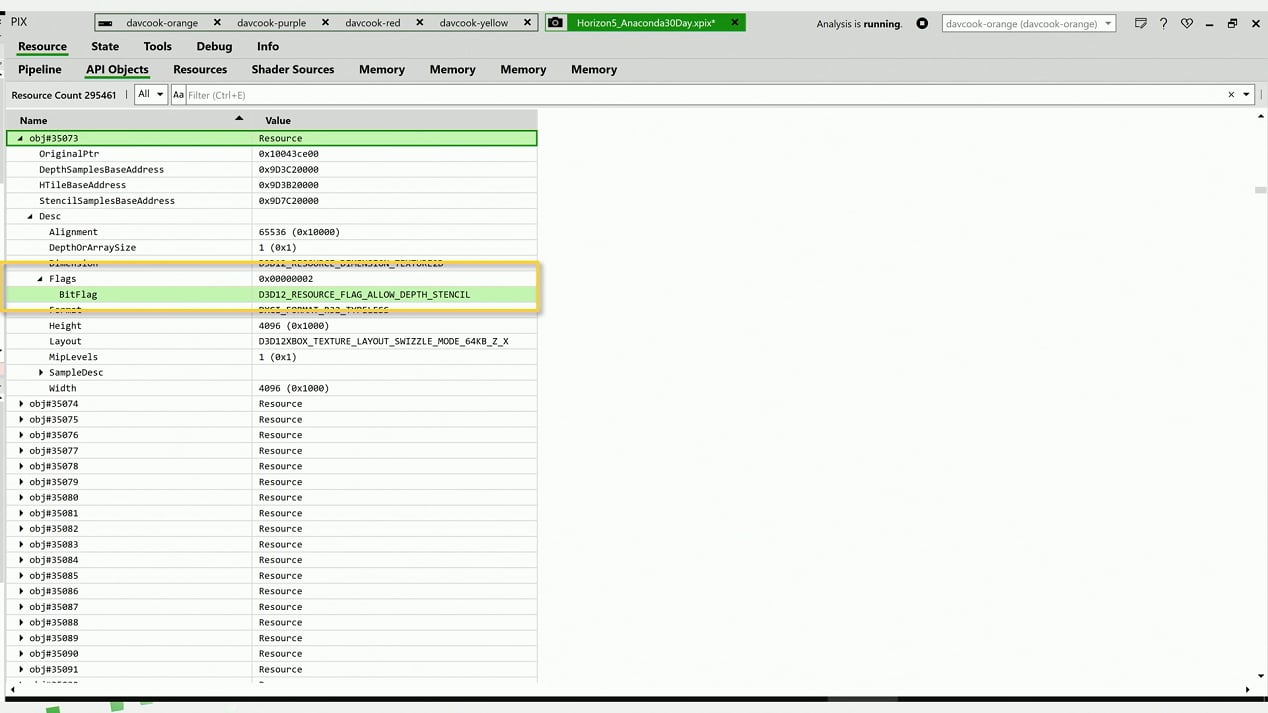Expand obj#35091 row
This screenshot has width=1268, height=713.
[21, 669]
